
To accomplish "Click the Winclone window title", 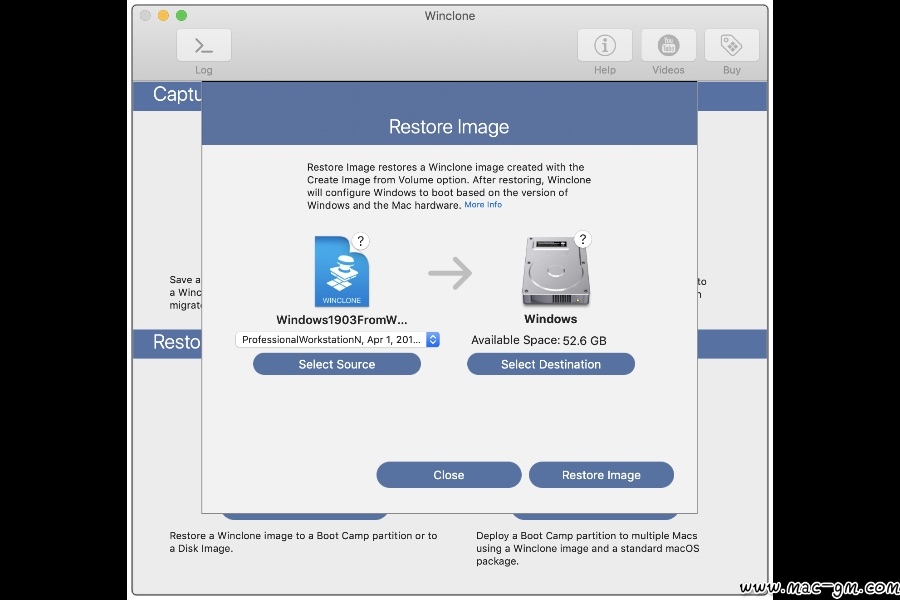I will coord(450,16).
